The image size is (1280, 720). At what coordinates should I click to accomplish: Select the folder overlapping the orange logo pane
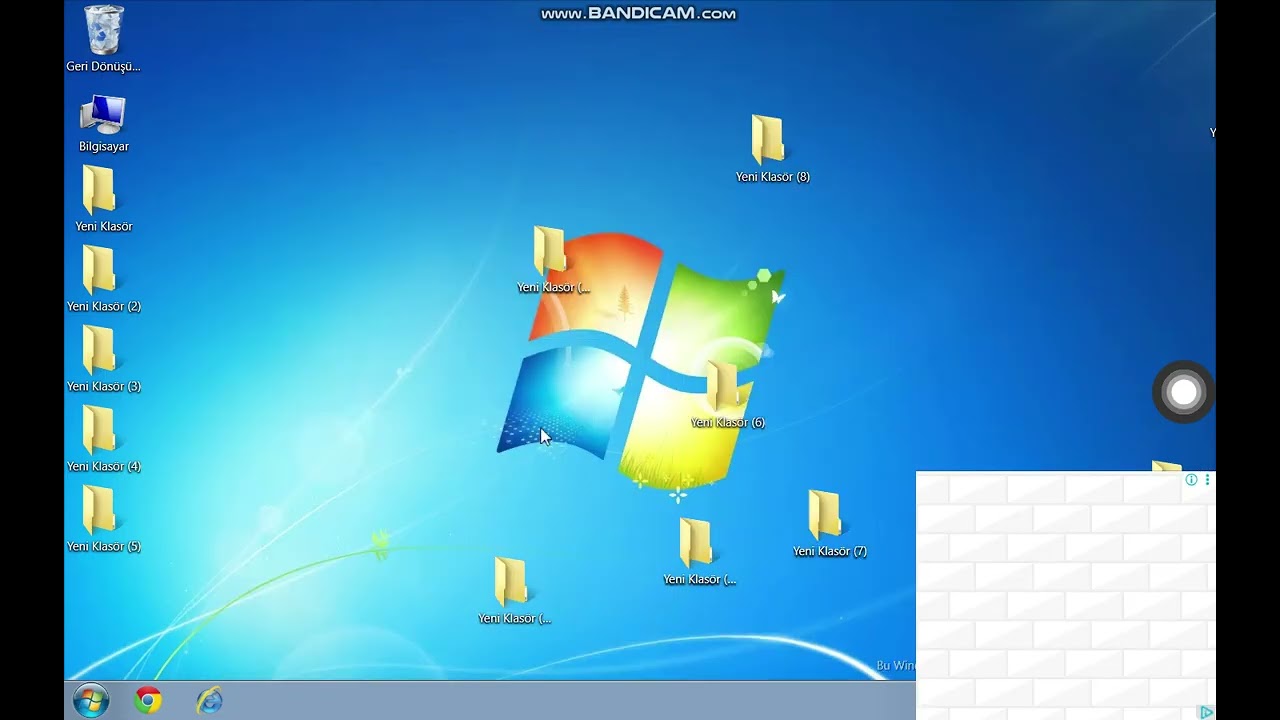pyautogui.click(x=553, y=260)
